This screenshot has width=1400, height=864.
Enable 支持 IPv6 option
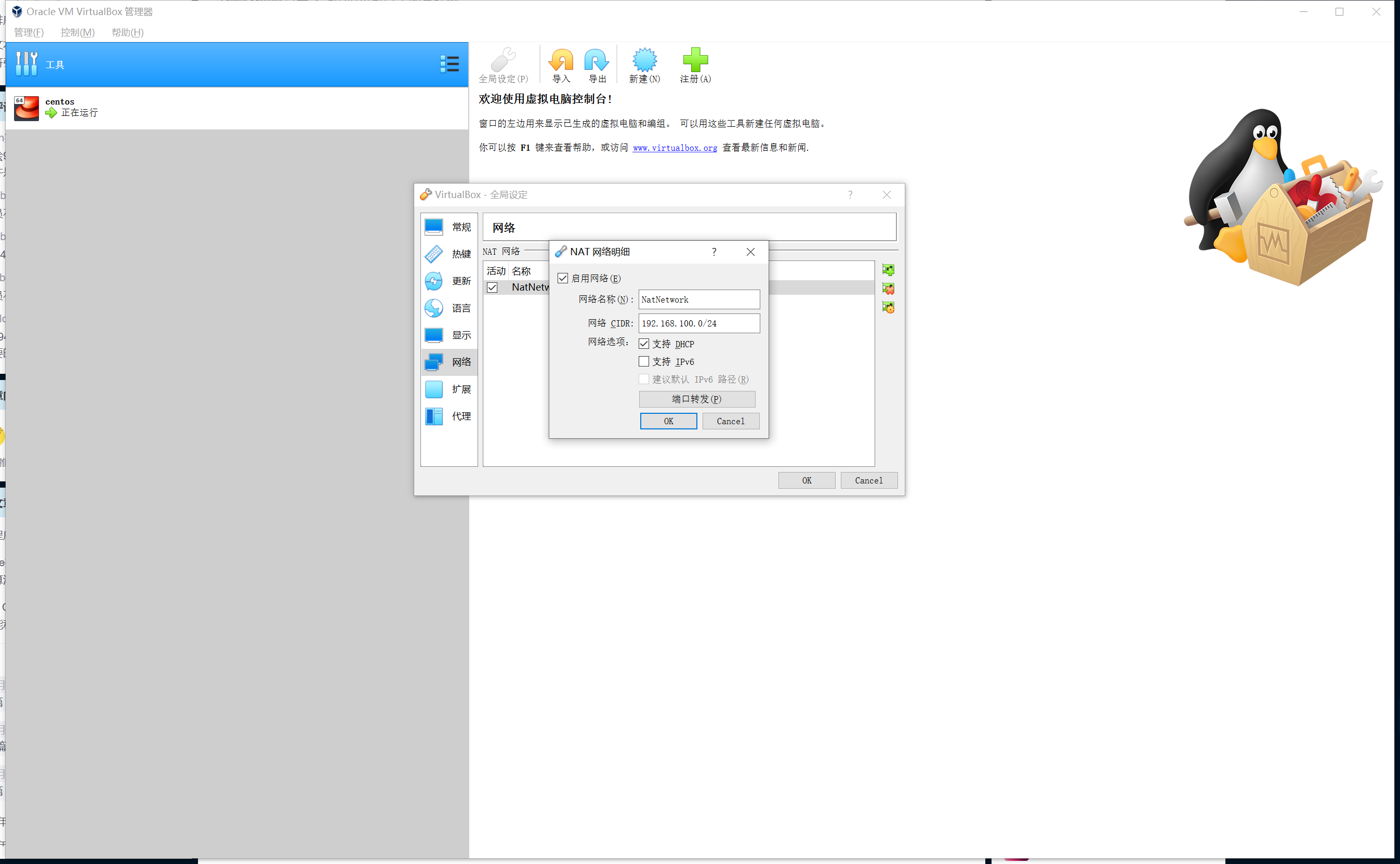tap(644, 361)
